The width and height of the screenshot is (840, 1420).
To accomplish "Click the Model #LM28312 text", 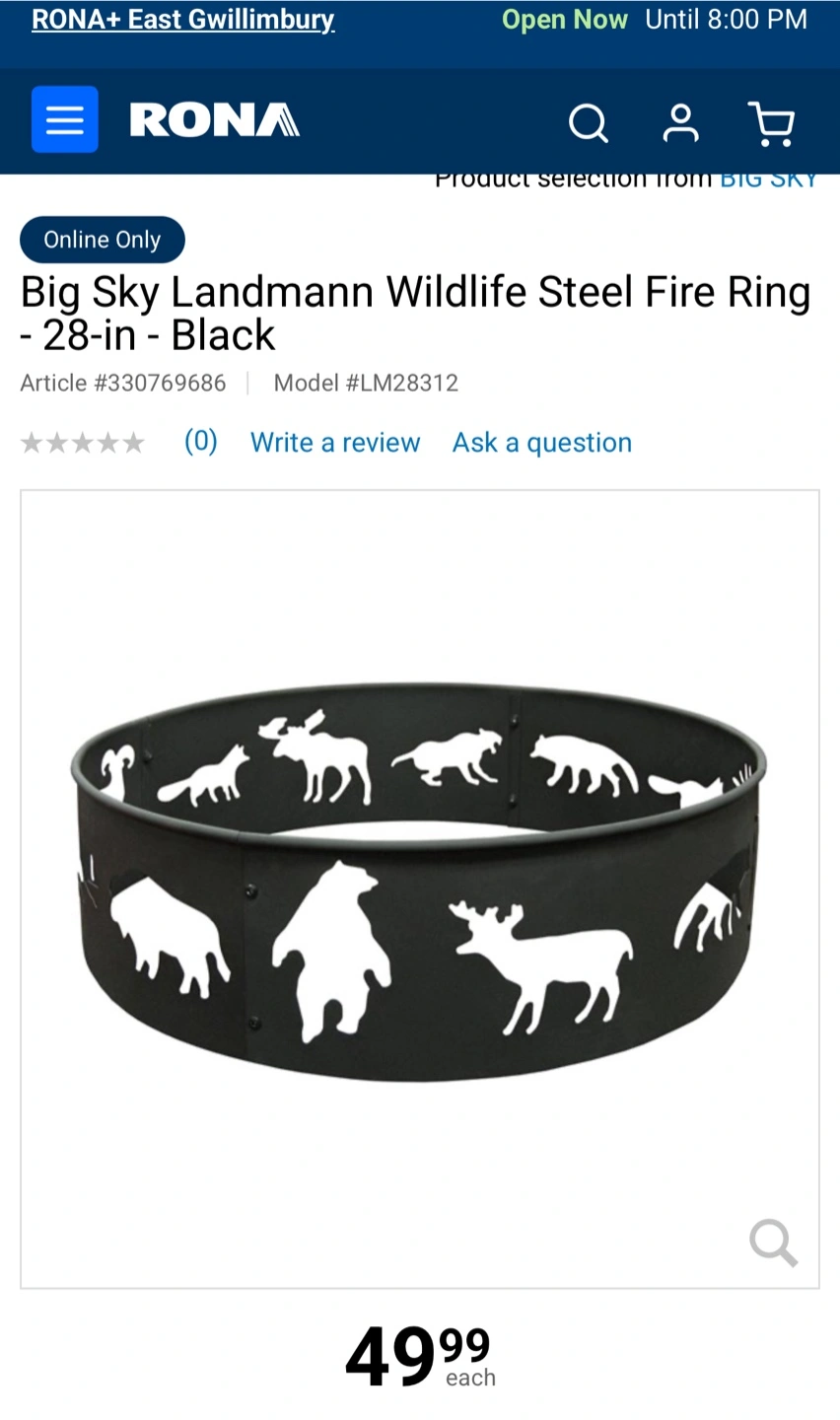I will tap(366, 383).
